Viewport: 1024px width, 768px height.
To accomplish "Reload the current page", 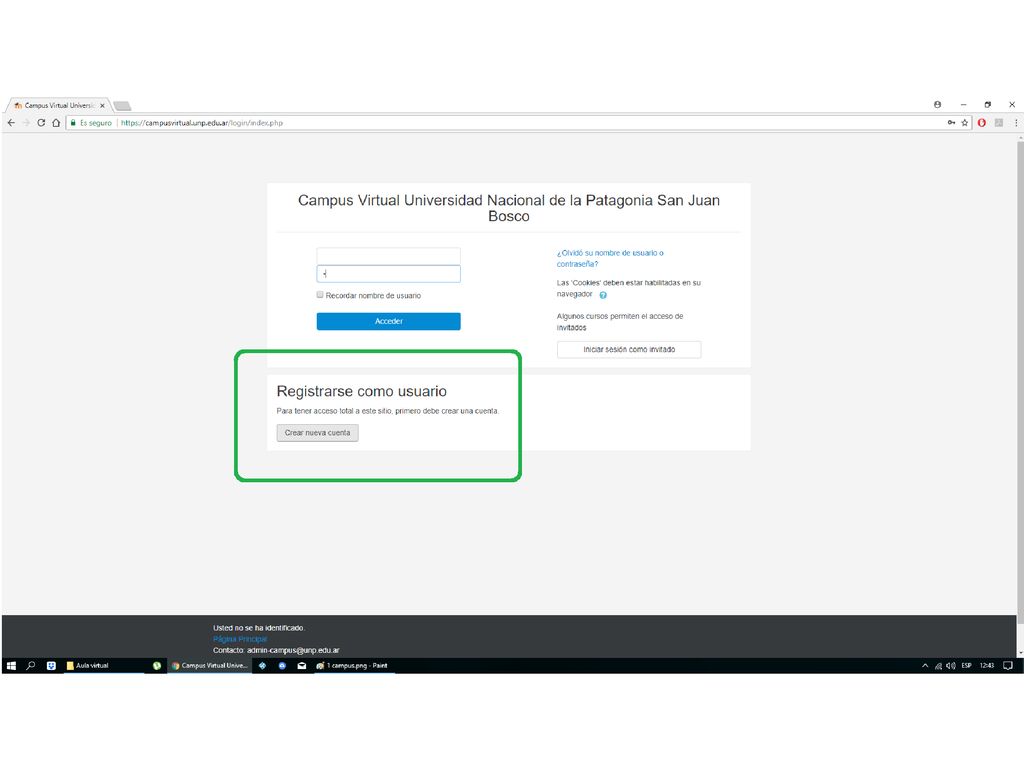I will (41, 123).
